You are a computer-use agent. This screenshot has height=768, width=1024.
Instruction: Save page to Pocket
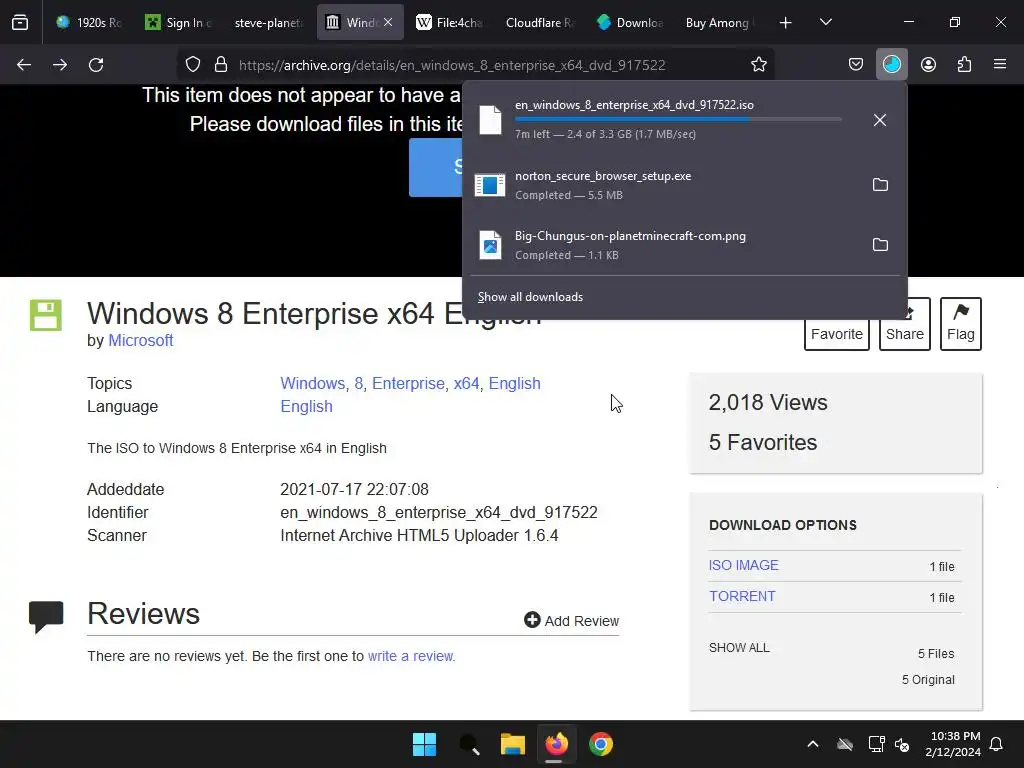tap(856, 65)
